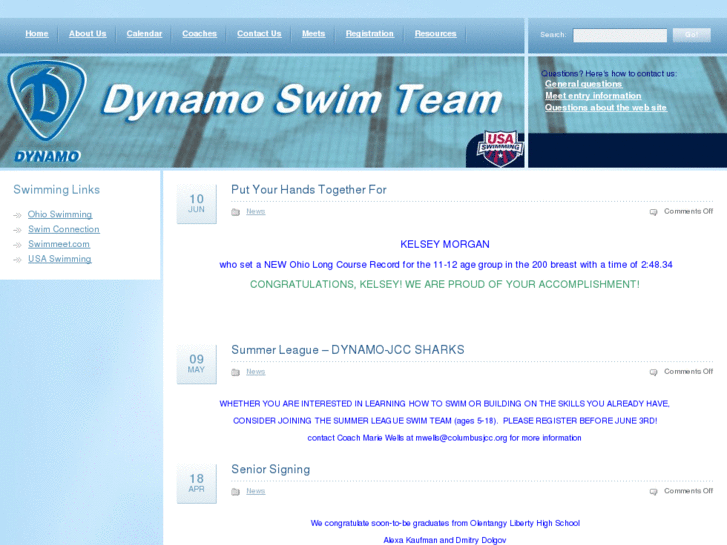This screenshot has height=545, width=727.
Task: Click the CONGRATULATIONS, KELSEY! green text
Action: pos(445,284)
